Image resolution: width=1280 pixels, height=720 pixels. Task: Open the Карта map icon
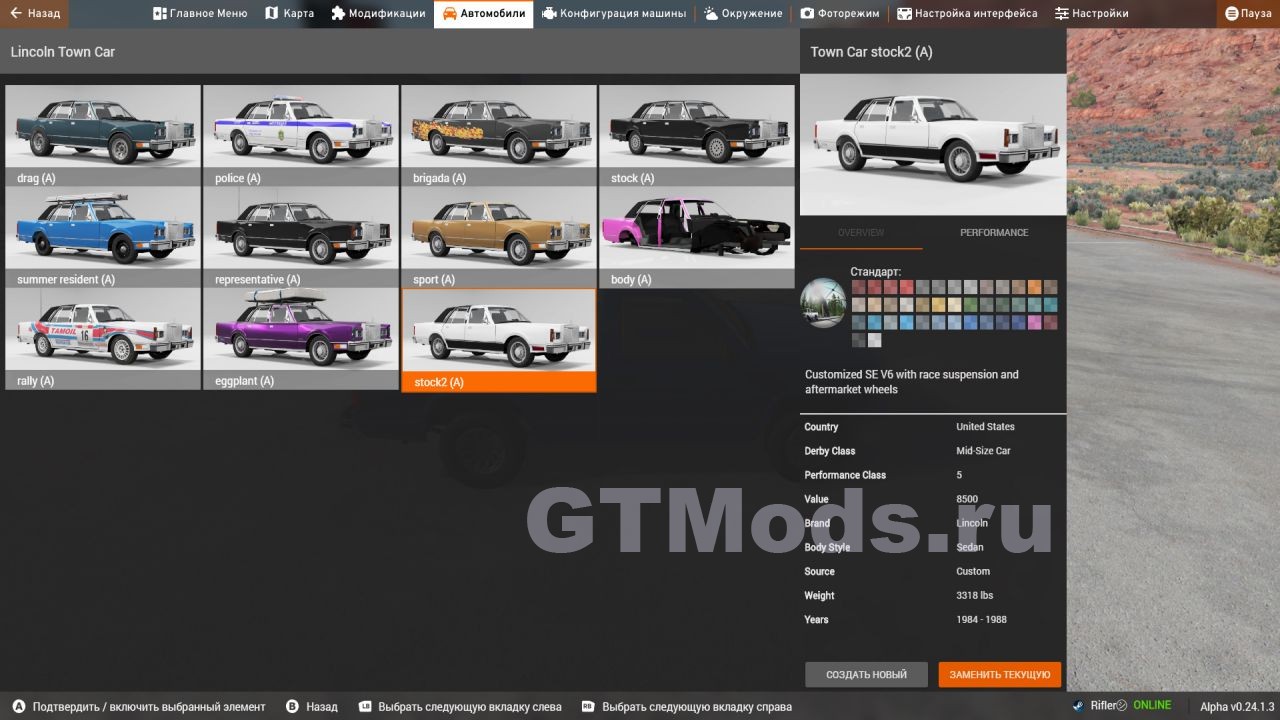271,13
